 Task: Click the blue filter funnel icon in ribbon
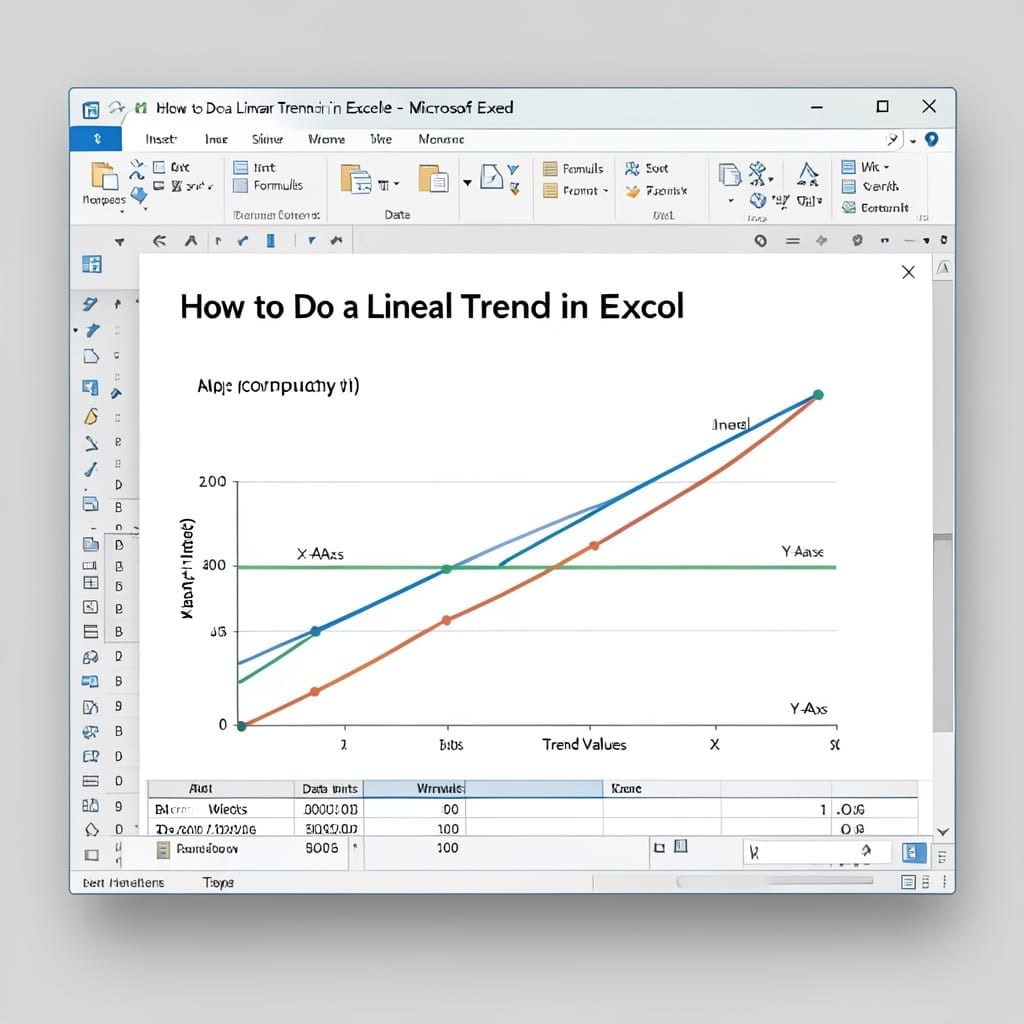pos(513,170)
